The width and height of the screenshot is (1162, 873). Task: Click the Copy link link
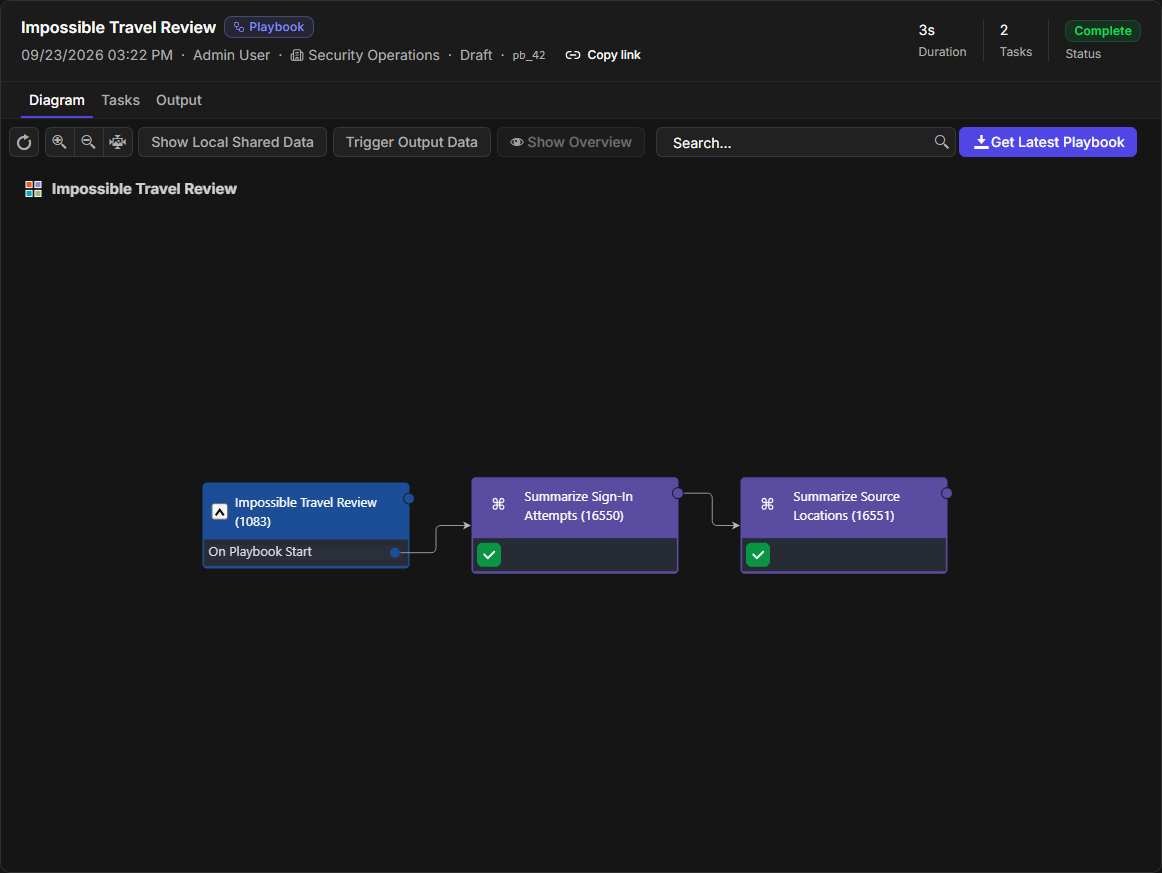(602, 55)
